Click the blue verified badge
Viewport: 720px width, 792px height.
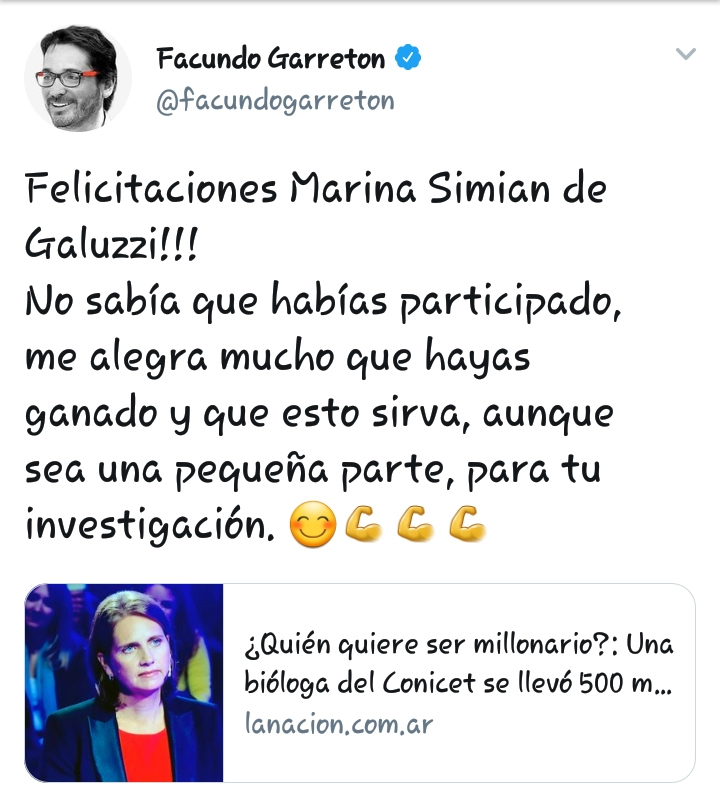click(x=408, y=57)
